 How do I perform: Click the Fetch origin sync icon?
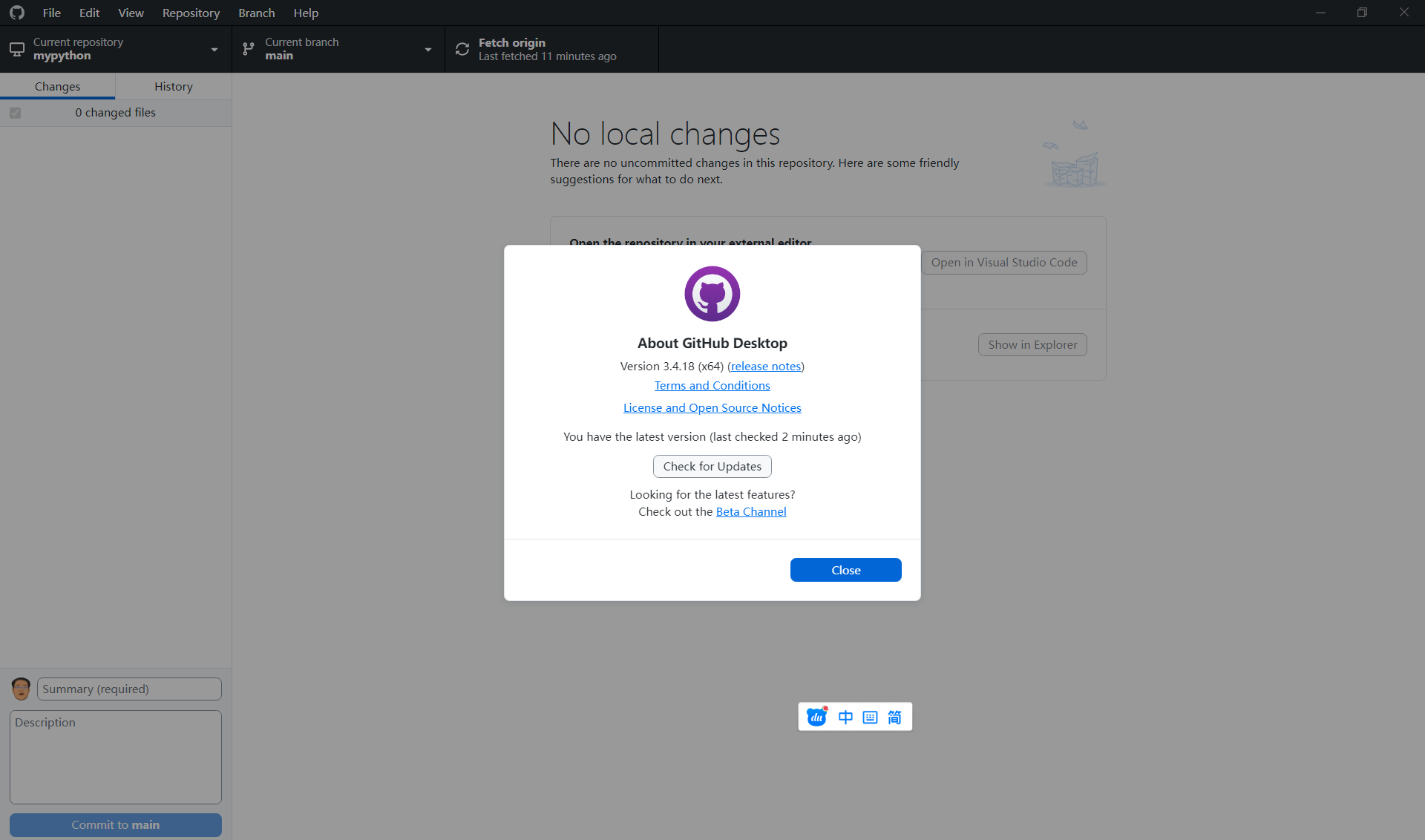coord(462,49)
